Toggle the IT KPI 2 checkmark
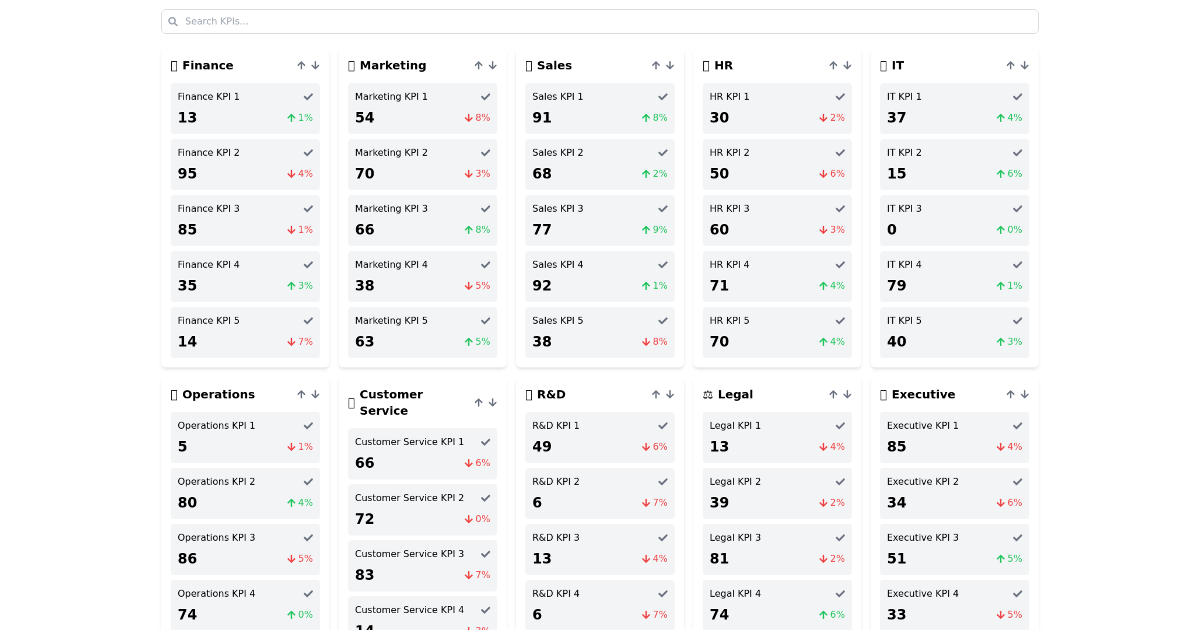 (1017, 153)
